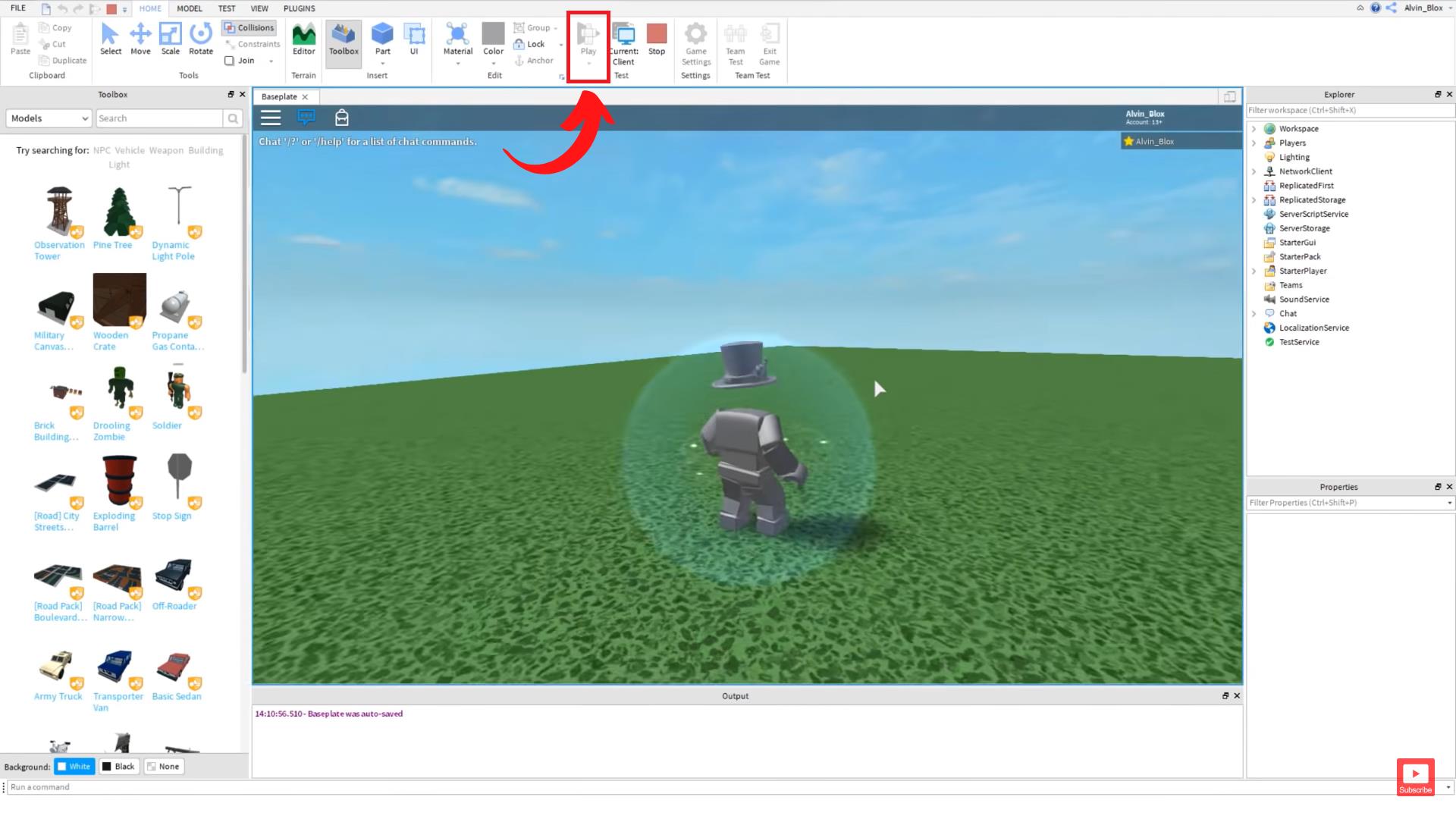1456x819 pixels.
Task: Open the Filter Properties dropdown arrow
Action: coord(1449,503)
